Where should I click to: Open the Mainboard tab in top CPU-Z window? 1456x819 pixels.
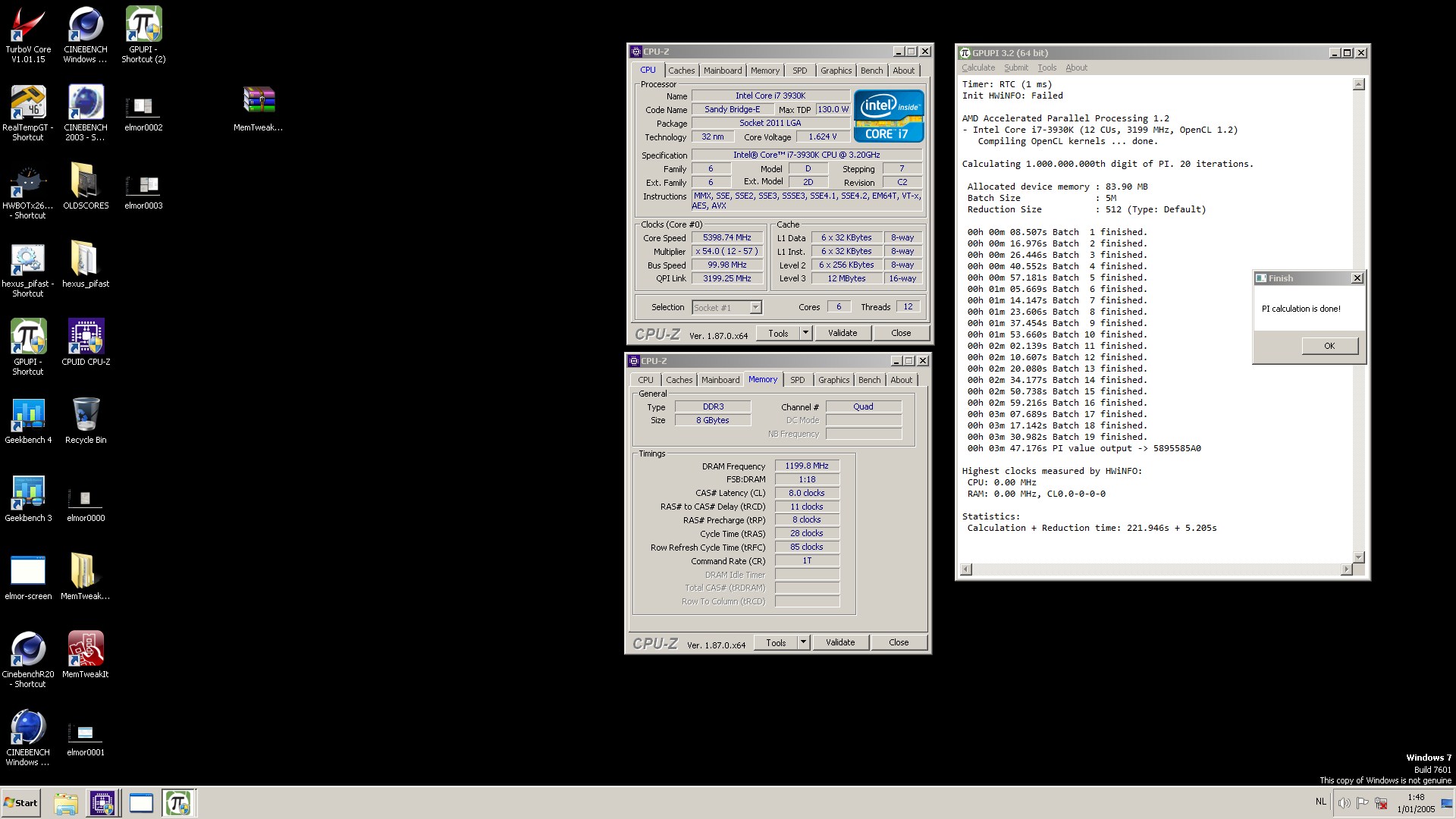[723, 71]
